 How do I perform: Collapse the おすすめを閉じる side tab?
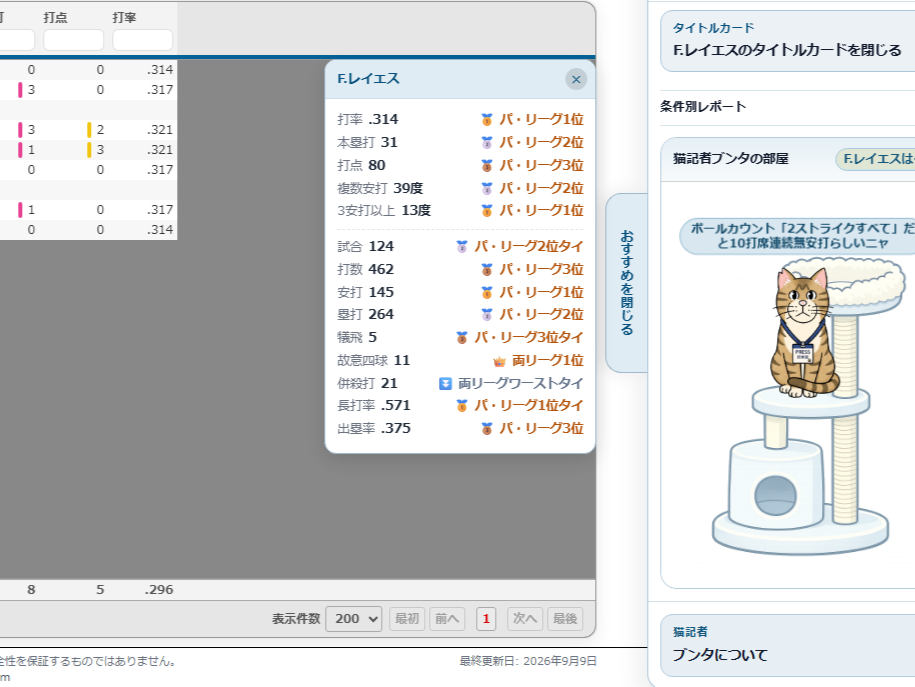627,283
